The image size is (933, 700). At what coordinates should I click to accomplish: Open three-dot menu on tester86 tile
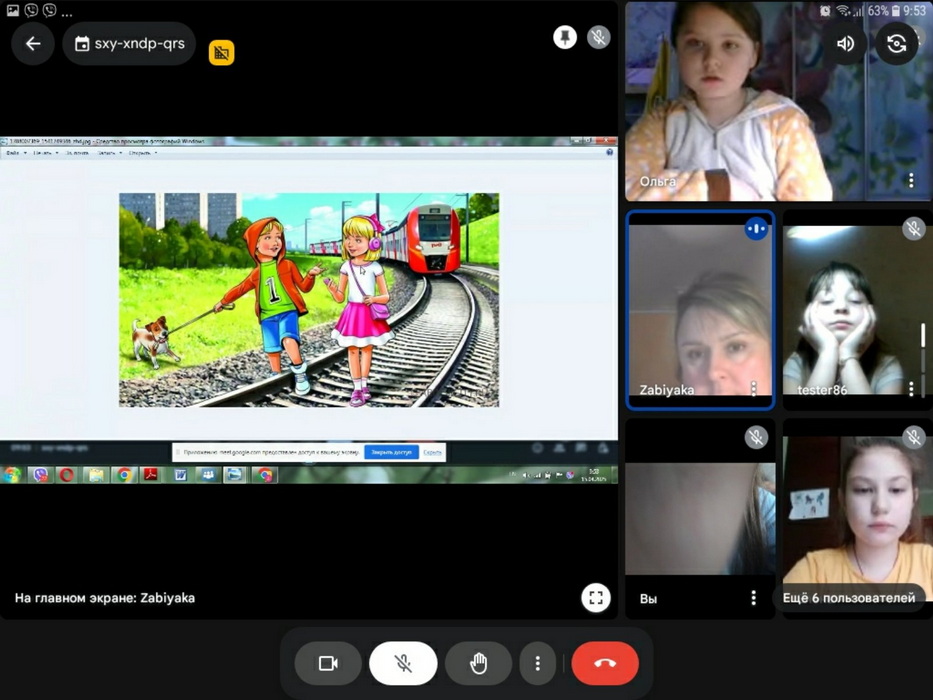pyautogui.click(x=911, y=389)
